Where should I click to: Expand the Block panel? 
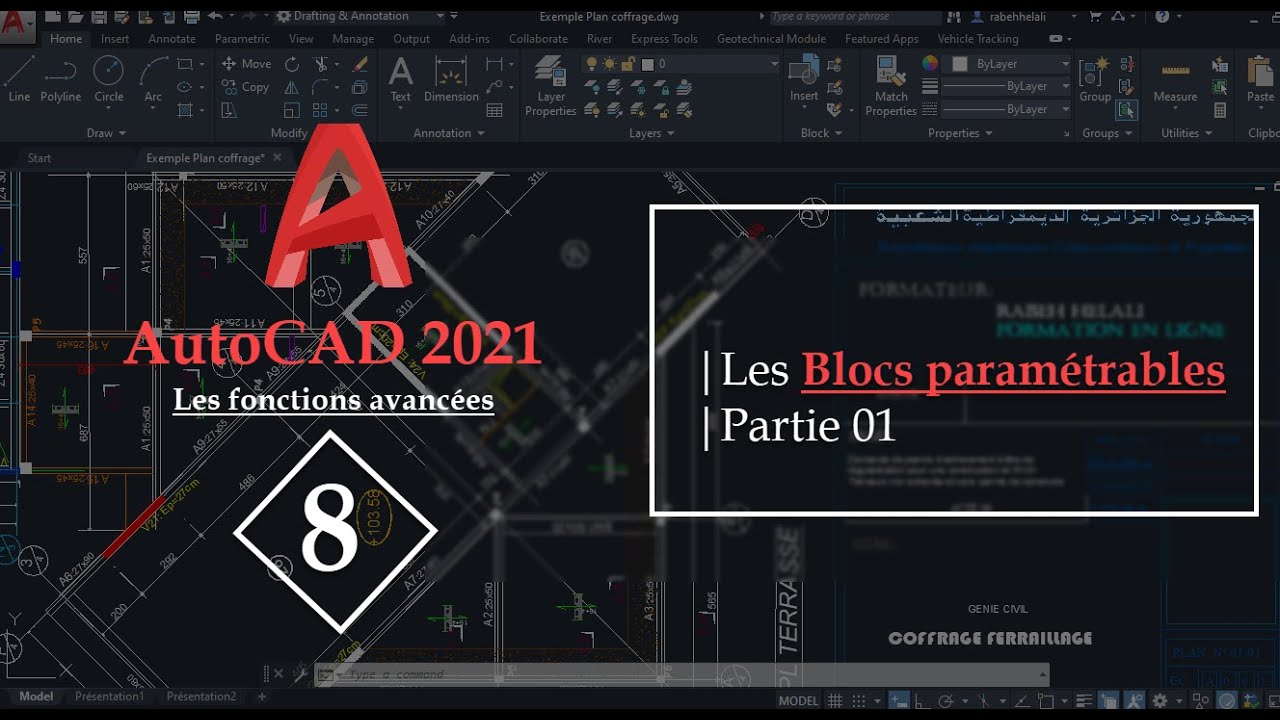pyautogui.click(x=822, y=133)
